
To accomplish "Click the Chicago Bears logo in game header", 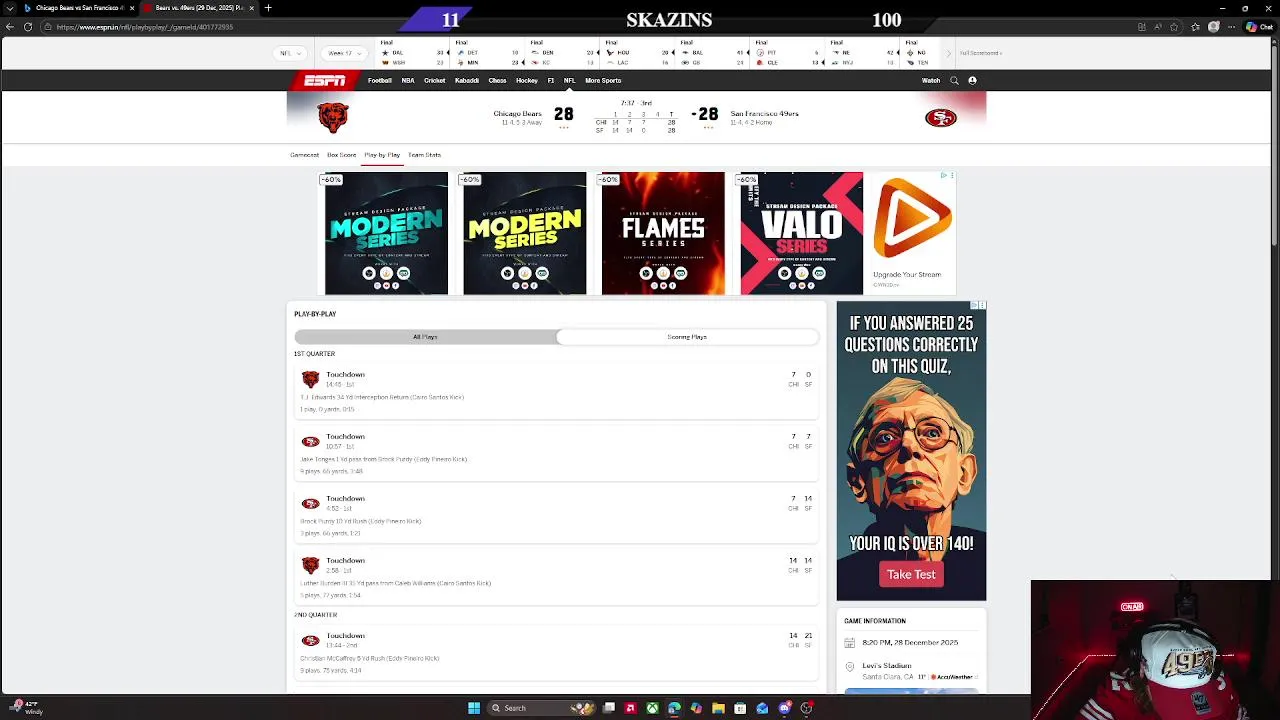I will [x=332, y=117].
